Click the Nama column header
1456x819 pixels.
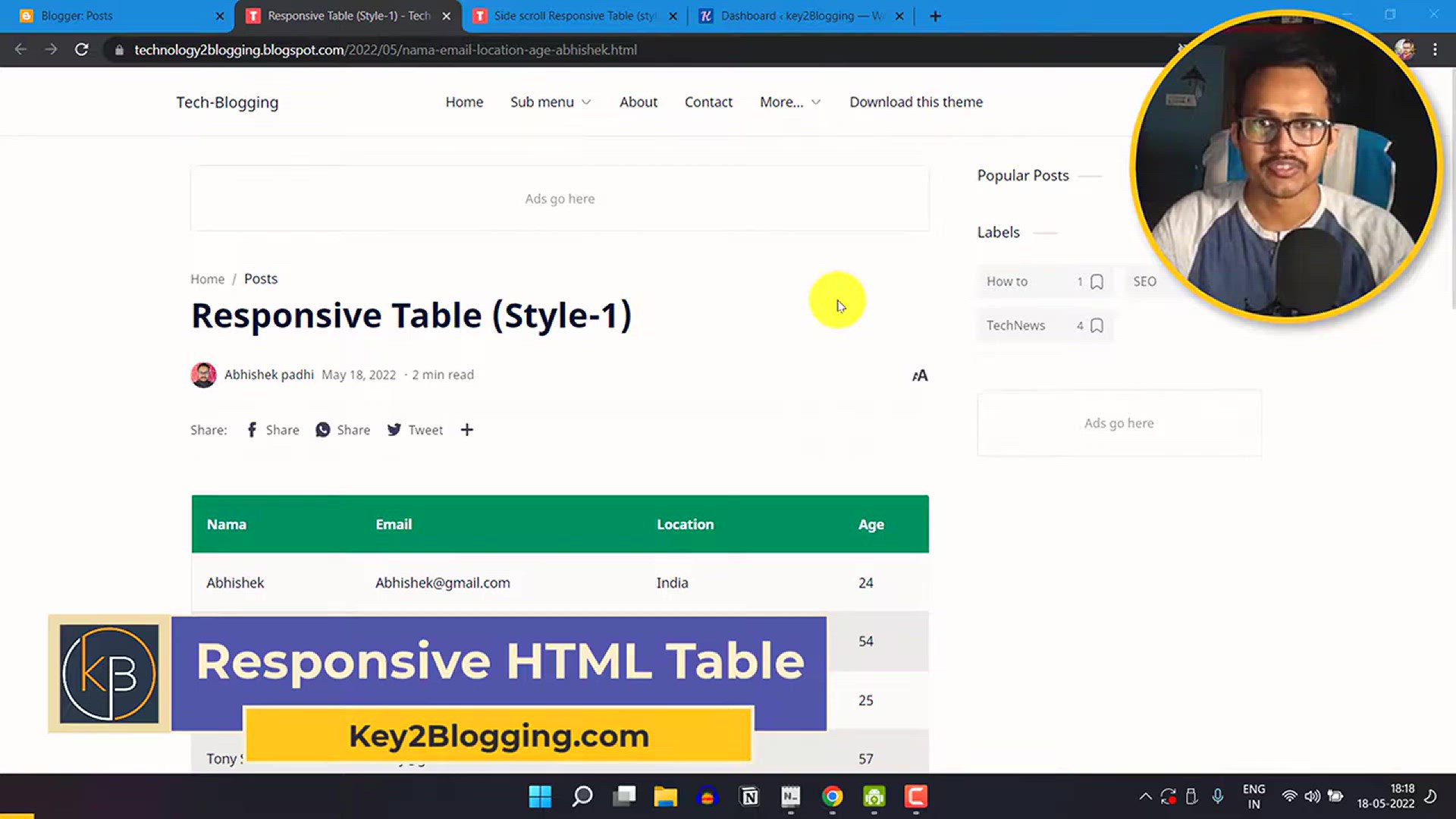226,524
